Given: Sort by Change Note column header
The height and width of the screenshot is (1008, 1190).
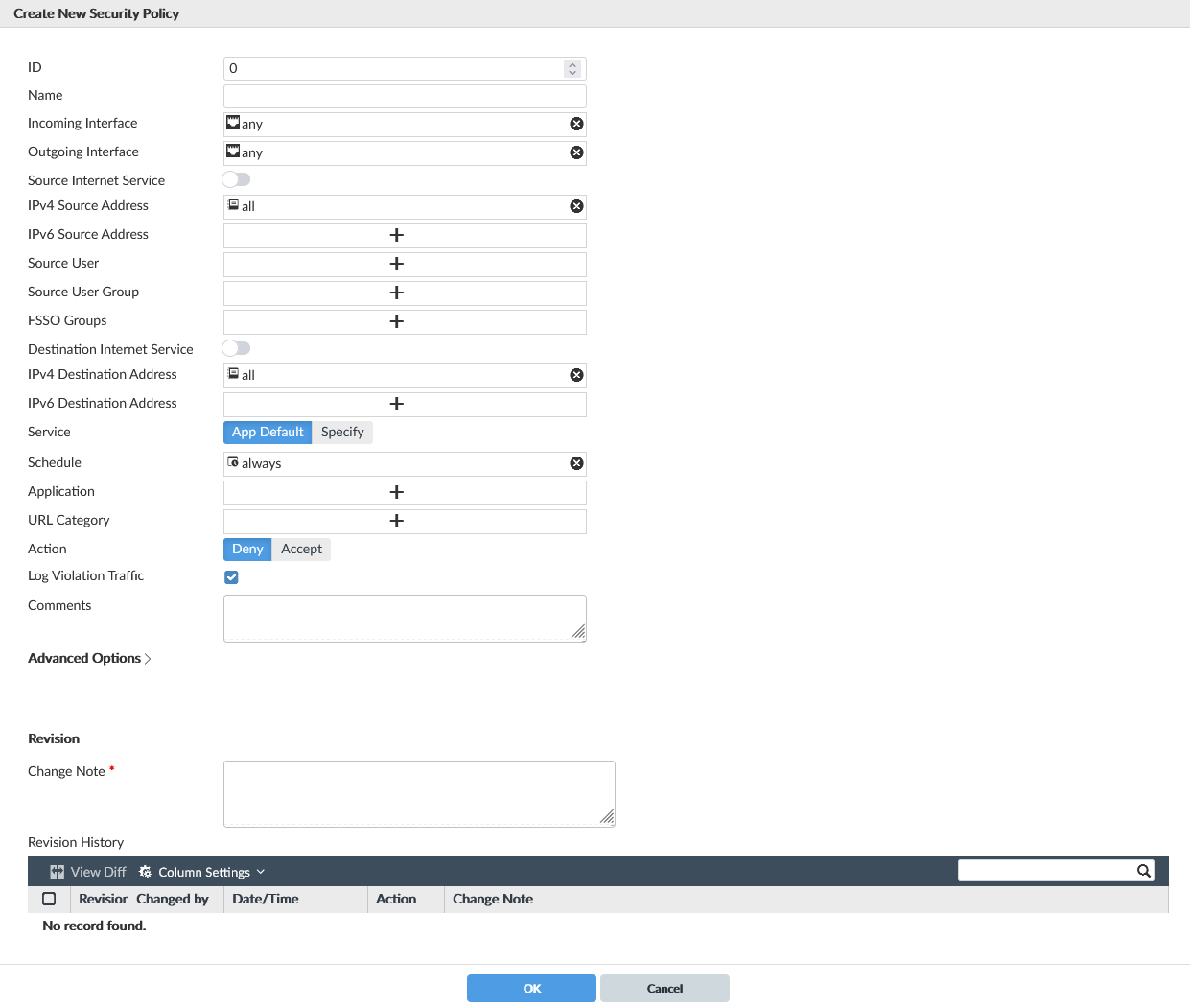Looking at the screenshot, I should coord(805,899).
